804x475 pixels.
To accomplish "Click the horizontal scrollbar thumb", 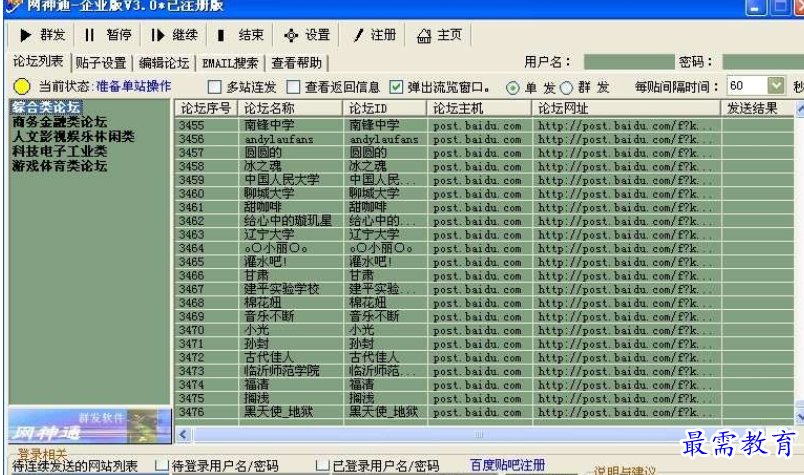I will tap(478, 435).
